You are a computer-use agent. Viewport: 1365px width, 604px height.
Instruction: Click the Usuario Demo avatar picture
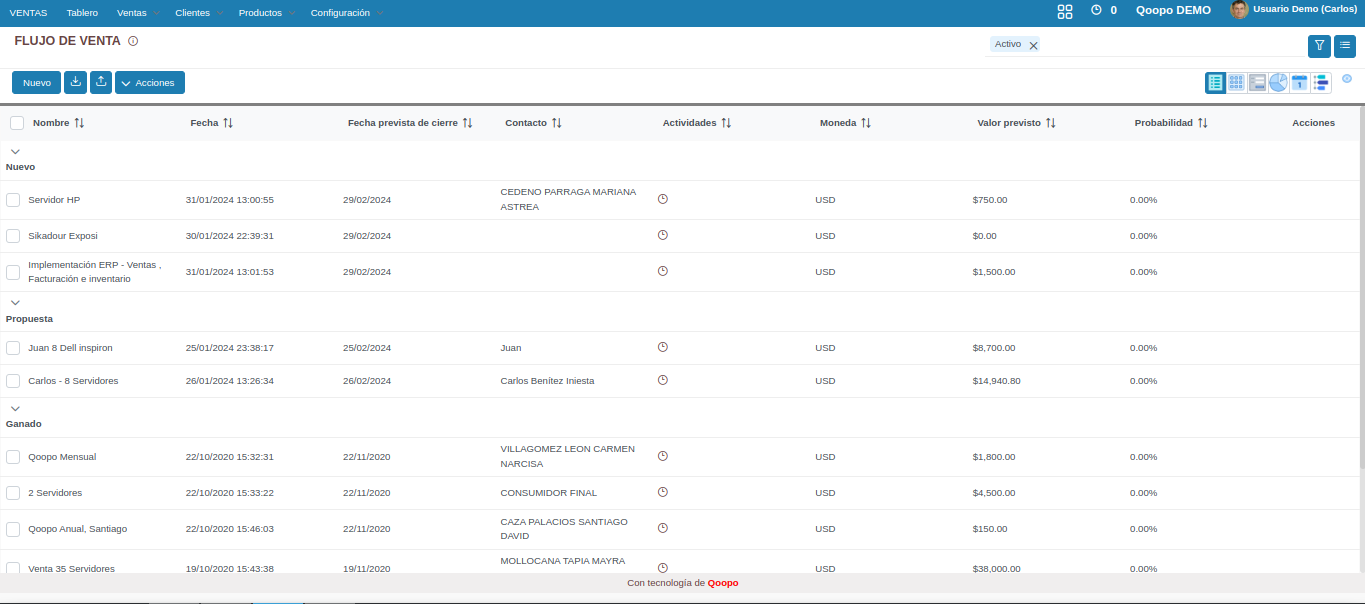[x=1239, y=10]
